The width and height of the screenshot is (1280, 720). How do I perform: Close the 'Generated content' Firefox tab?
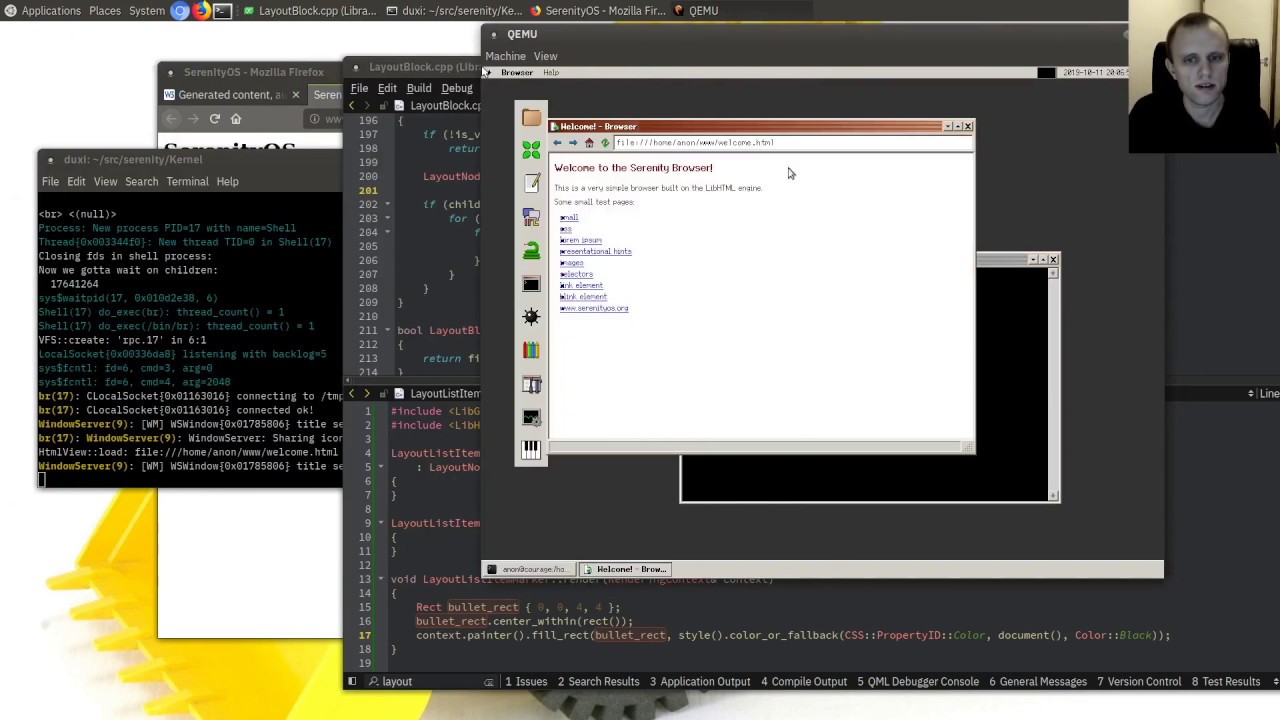point(295,95)
